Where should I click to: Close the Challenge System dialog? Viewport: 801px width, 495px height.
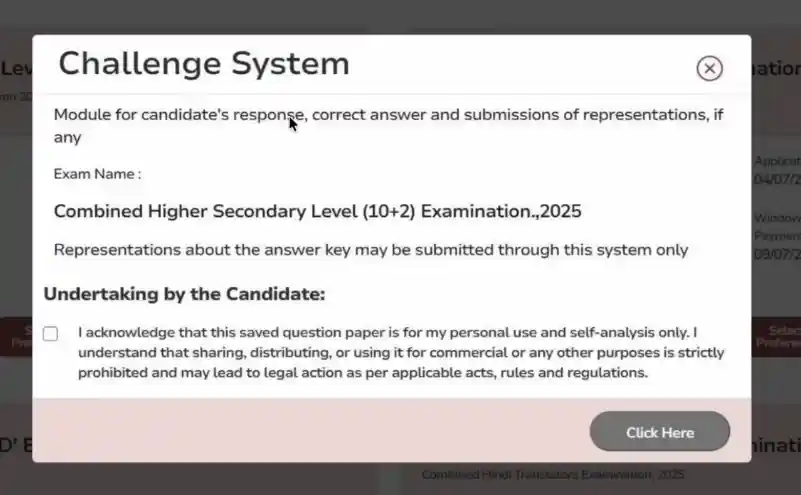[709, 68]
